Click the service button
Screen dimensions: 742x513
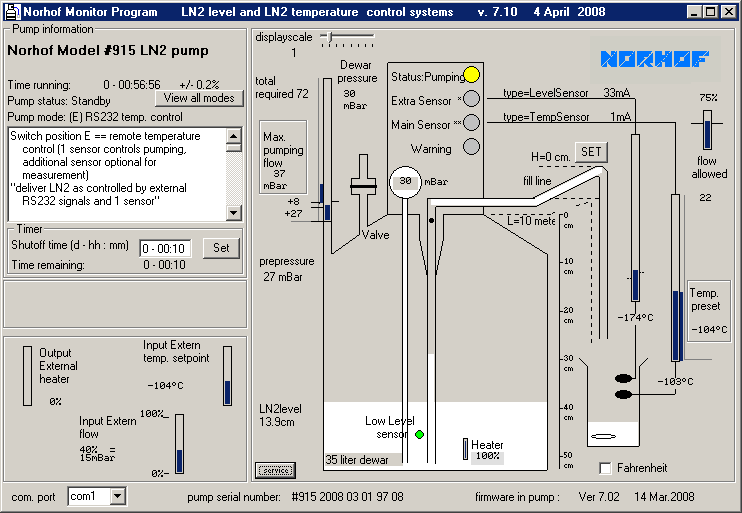[276, 470]
